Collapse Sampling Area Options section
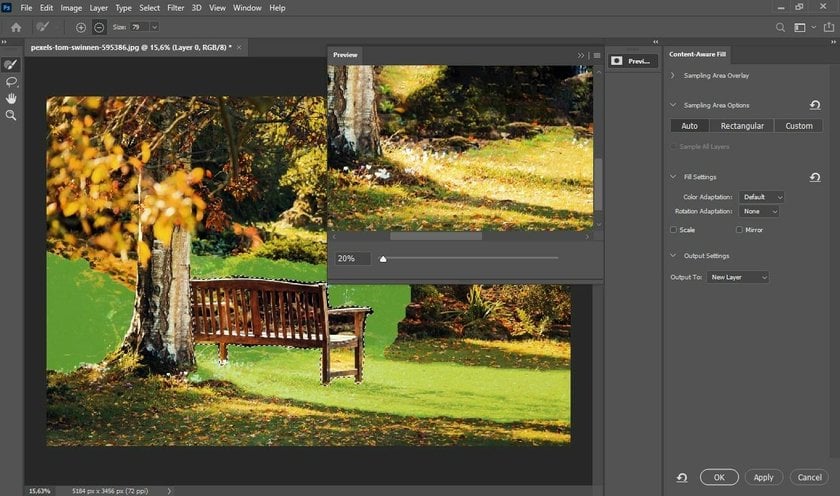 pyautogui.click(x=673, y=105)
